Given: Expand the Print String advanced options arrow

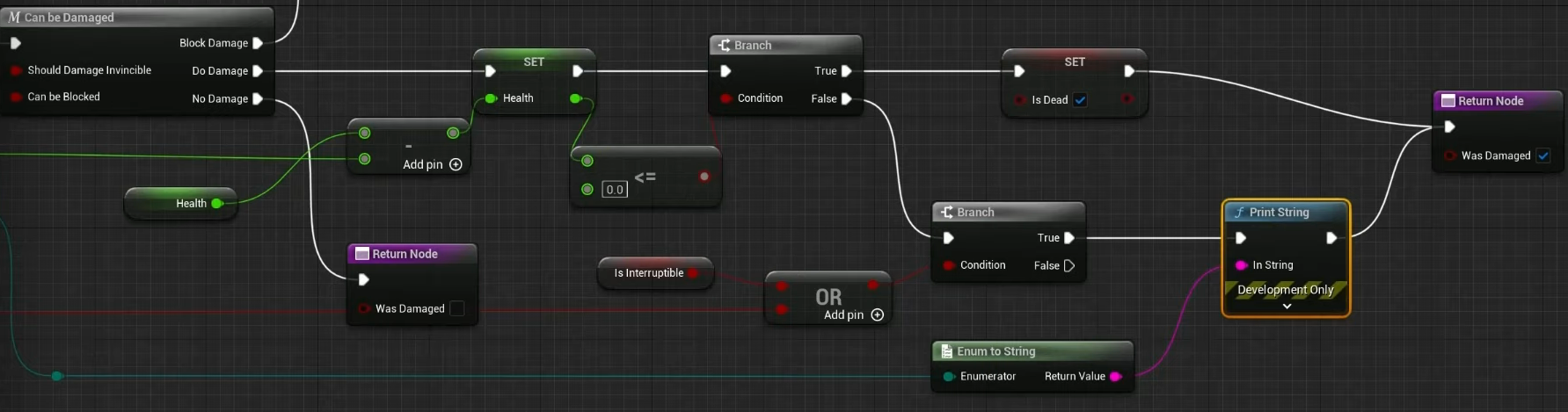Looking at the screenshot, I should pos(1286,307).
